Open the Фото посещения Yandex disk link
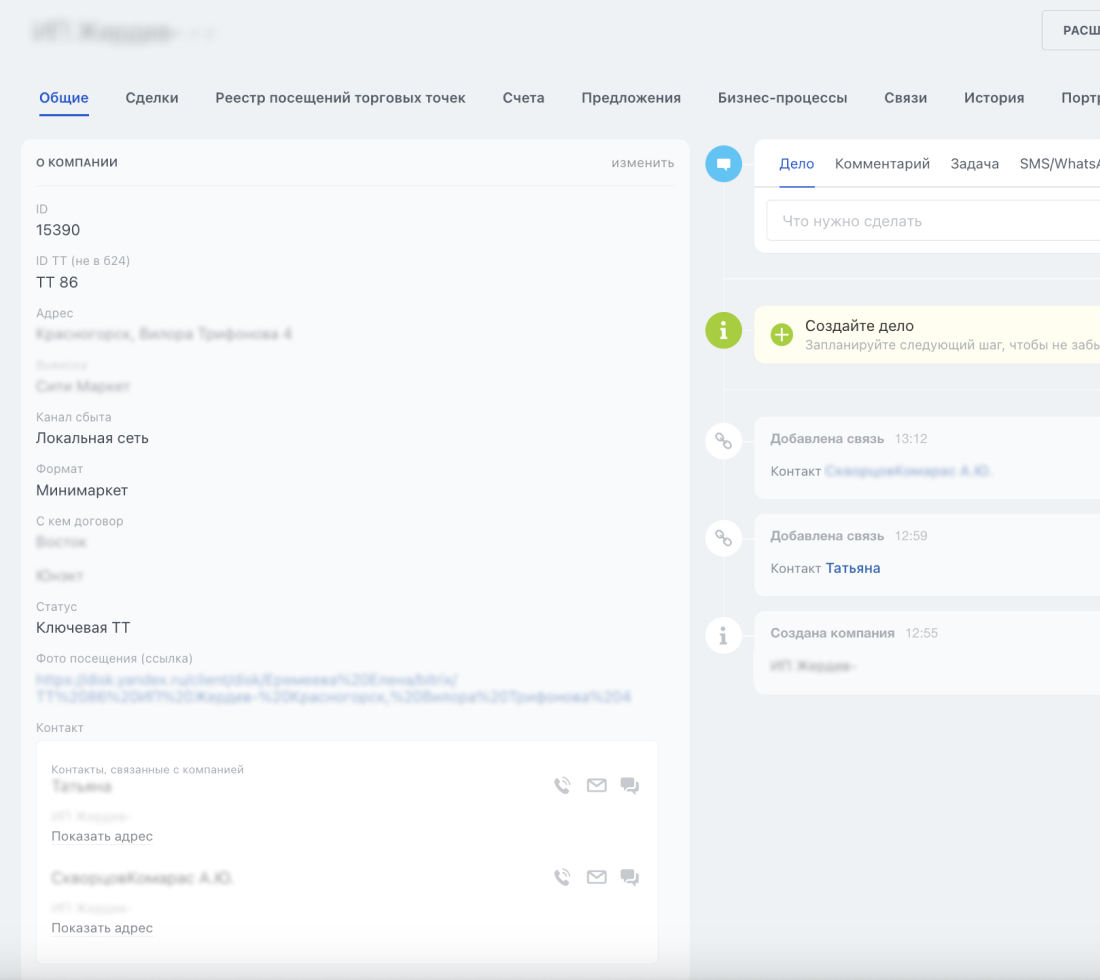This screenshot has width=1100, height=980. (x=333, y=688)
